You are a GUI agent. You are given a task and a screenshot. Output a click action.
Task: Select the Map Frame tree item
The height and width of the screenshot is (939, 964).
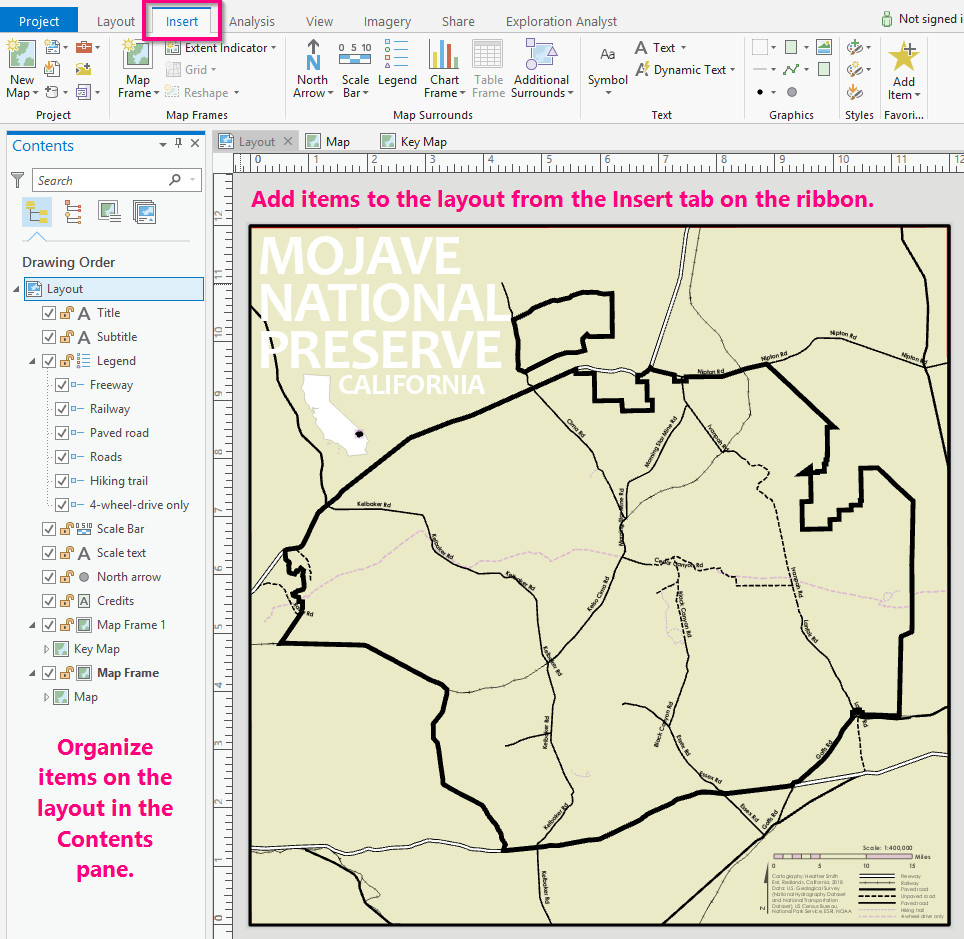tap(127, 673)
